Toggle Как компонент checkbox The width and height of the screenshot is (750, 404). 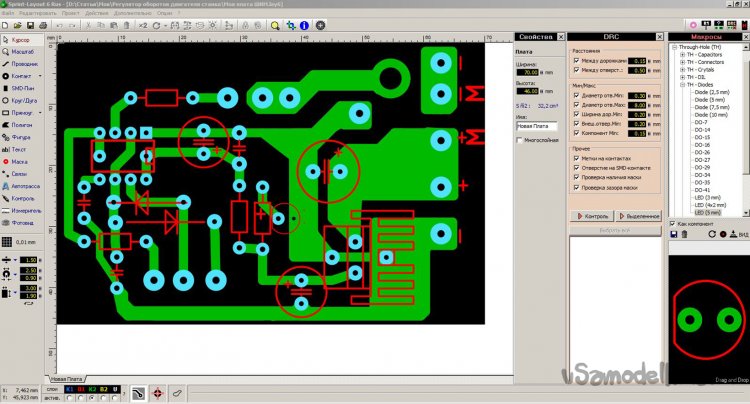(673, 224)
